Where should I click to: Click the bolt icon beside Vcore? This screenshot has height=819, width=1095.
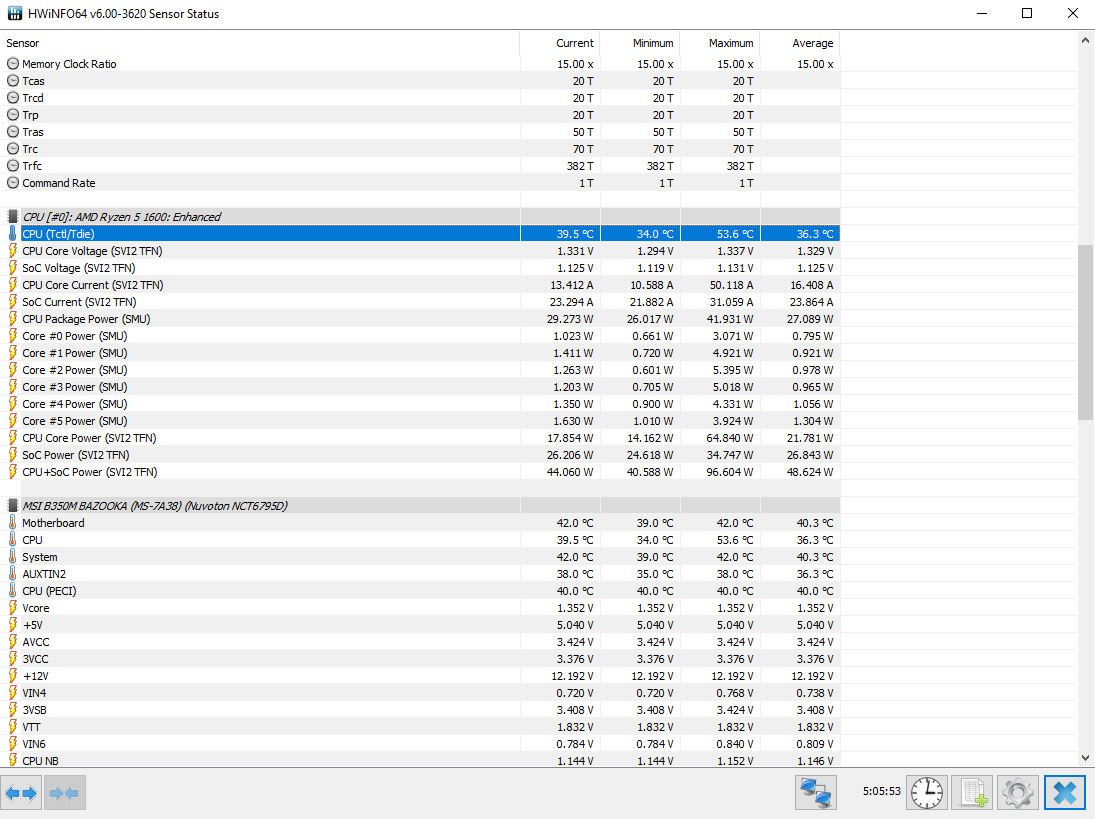[13, 608]
